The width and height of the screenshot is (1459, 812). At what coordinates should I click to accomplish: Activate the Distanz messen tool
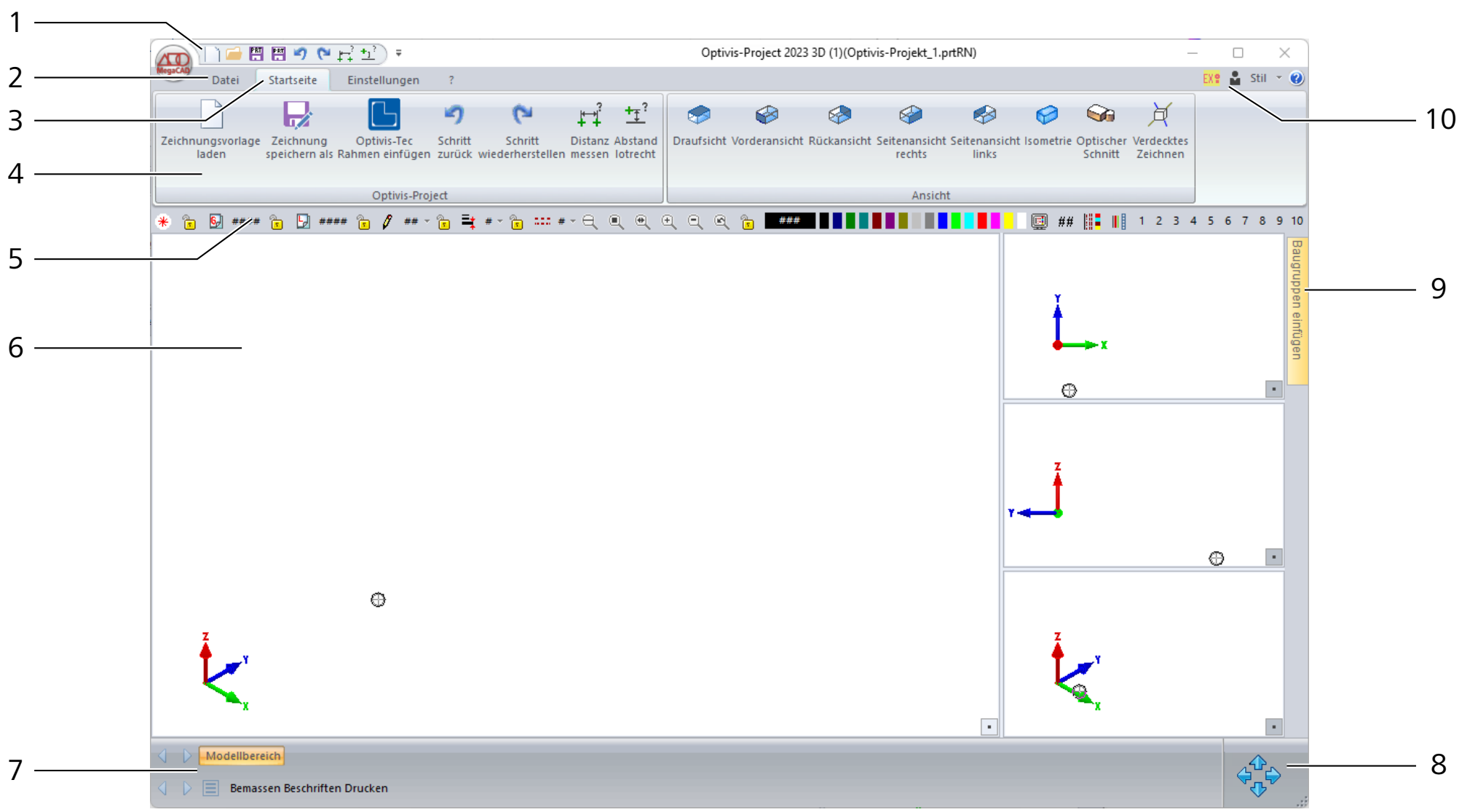[589, 130]
